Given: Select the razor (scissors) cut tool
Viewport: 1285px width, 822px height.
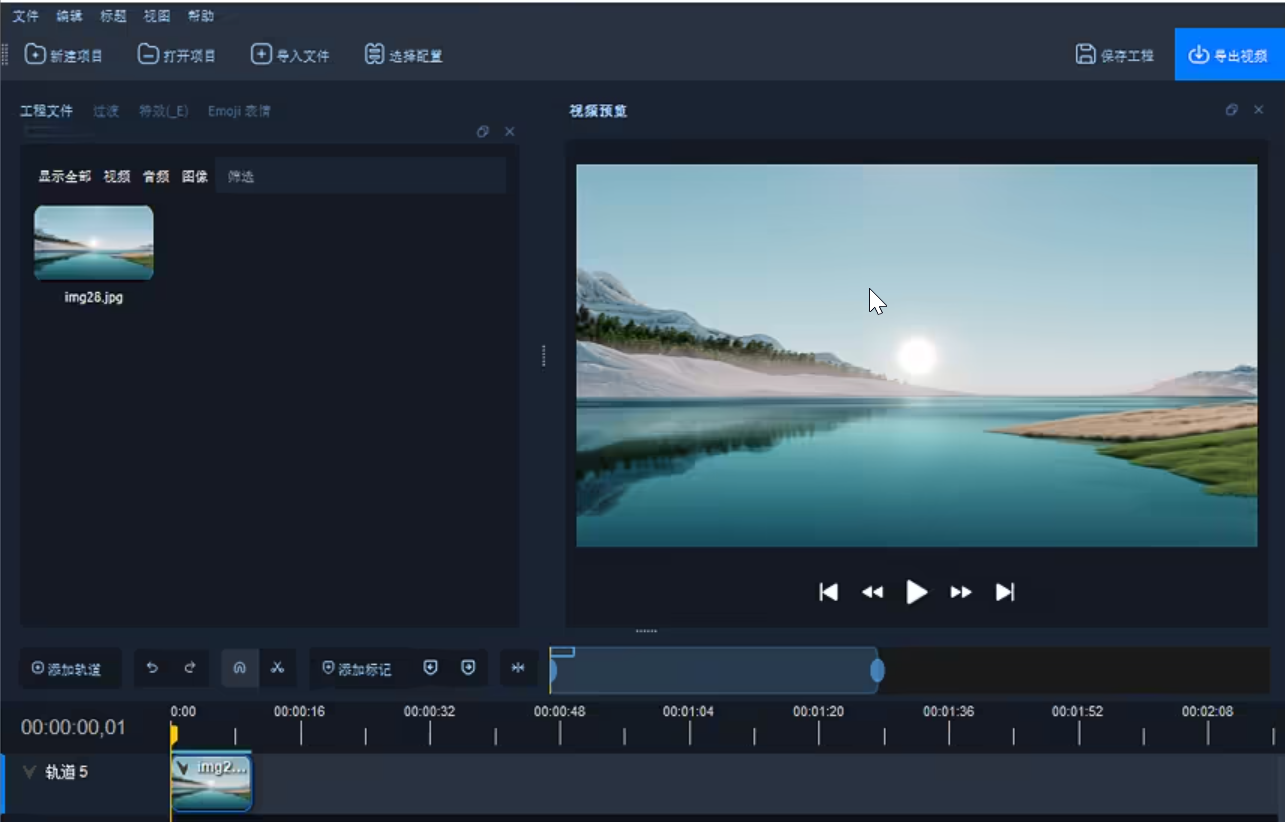Looking at the screenshot, I should click(x=278, y=668).
